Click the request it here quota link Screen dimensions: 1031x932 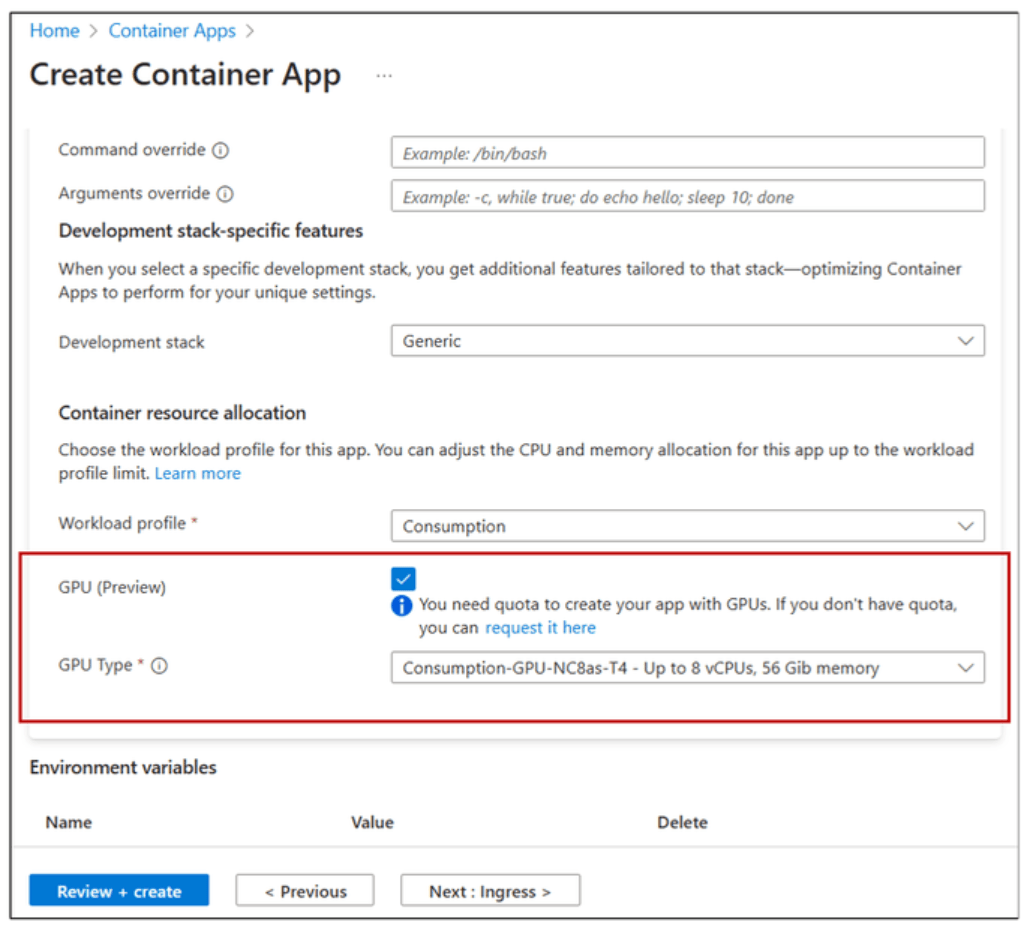point(540,627)
